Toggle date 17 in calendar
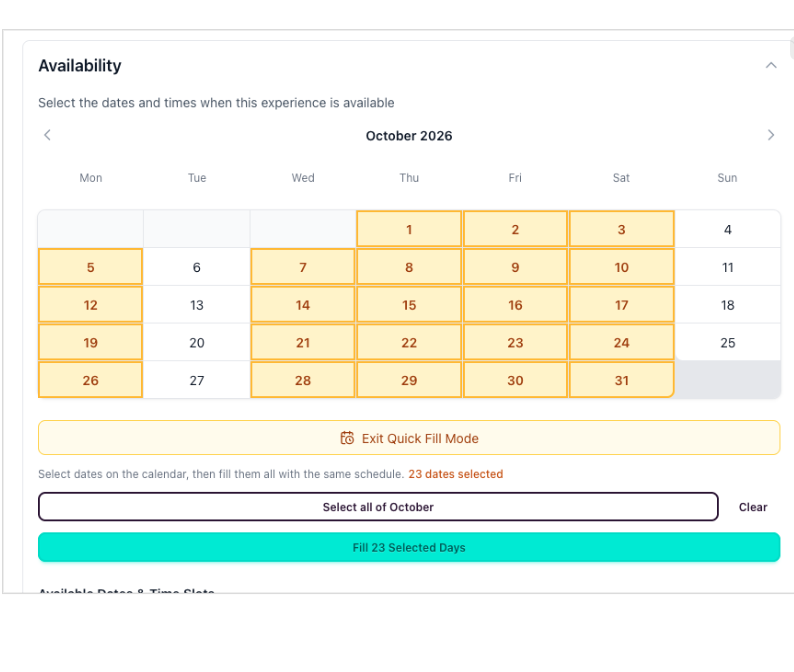 click(621, 305)
